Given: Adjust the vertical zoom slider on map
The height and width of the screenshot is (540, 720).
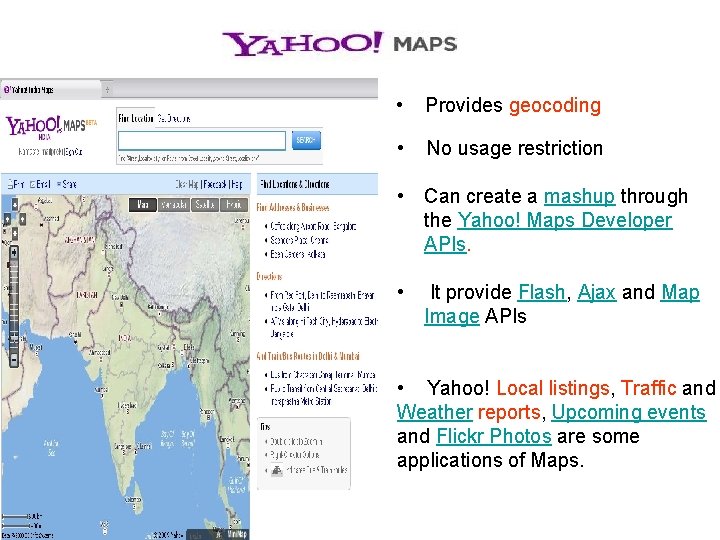Looking at the screenshot, I should pos(14,305).
